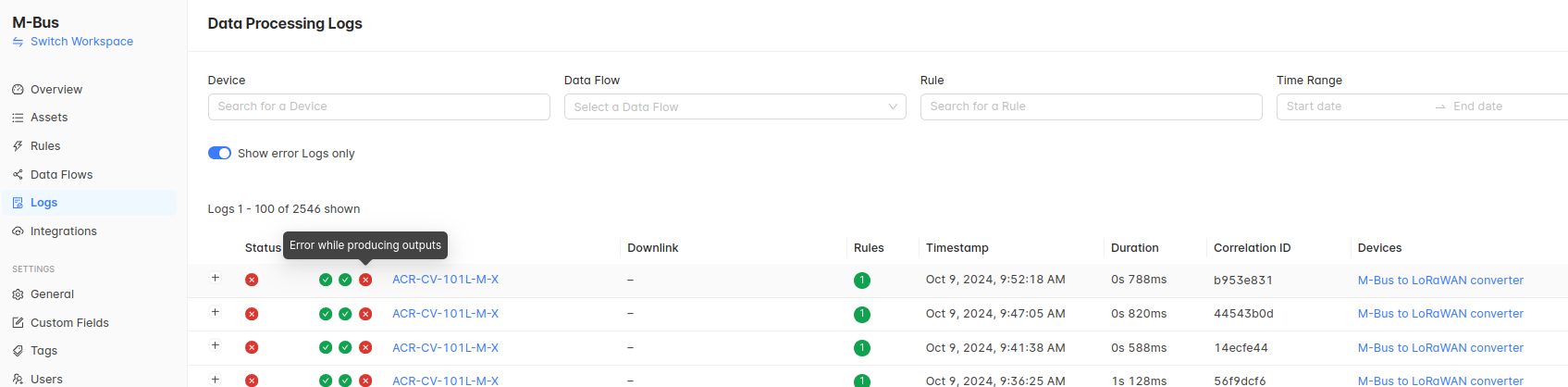
Task: Click red error status icon for b953e831 log
Action: [252, 280]
